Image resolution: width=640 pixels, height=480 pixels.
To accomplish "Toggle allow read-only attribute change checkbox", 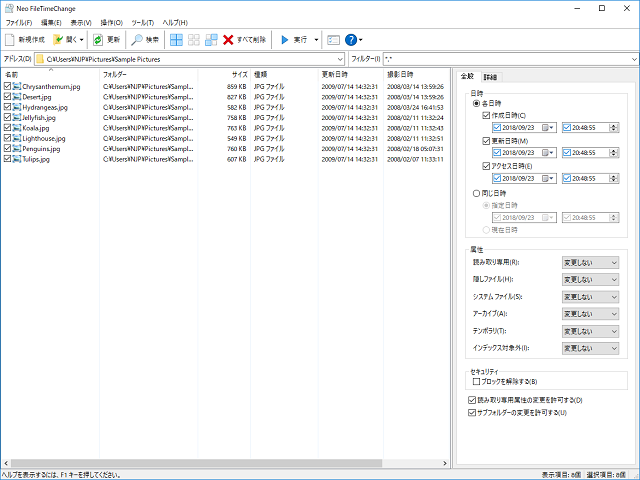I will tap(472, 400).
